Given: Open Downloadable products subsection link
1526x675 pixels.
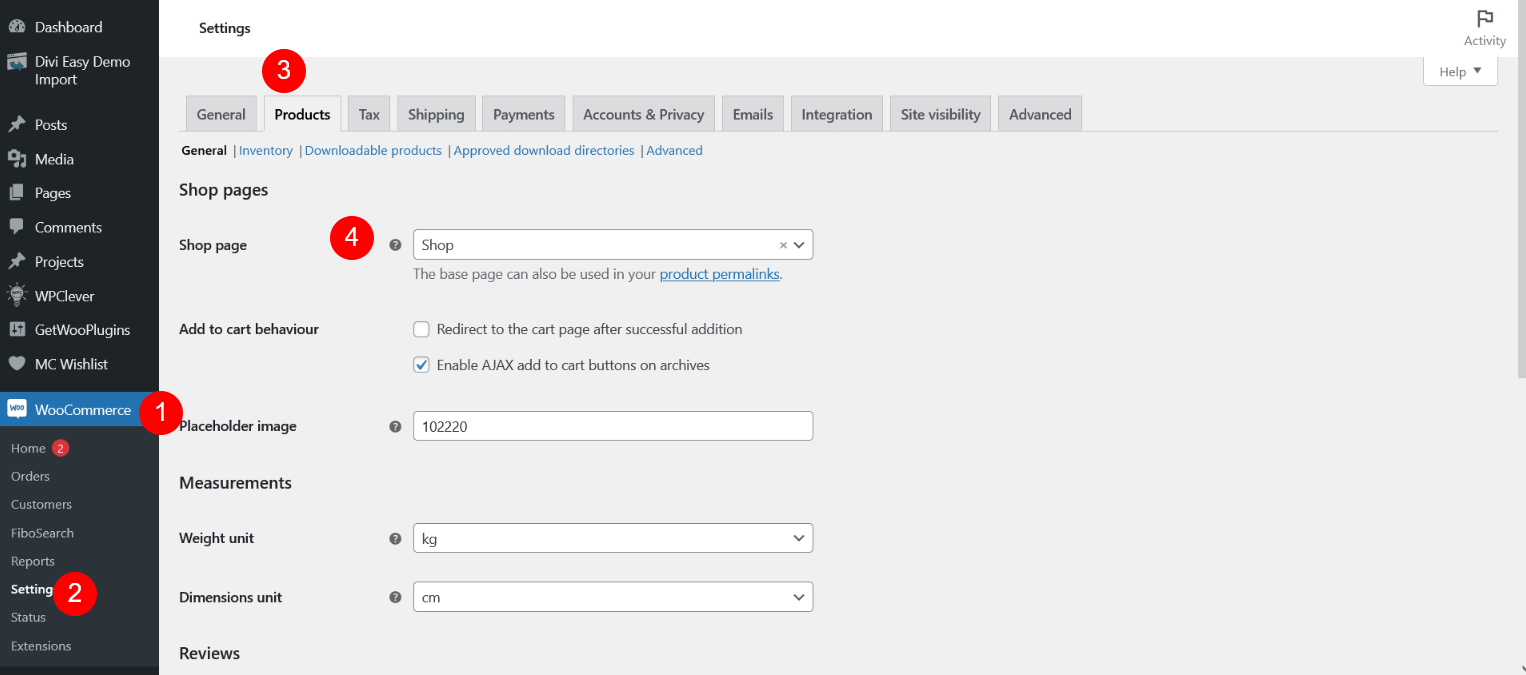Looking at the screenshot, I should [x=373, y=150].
